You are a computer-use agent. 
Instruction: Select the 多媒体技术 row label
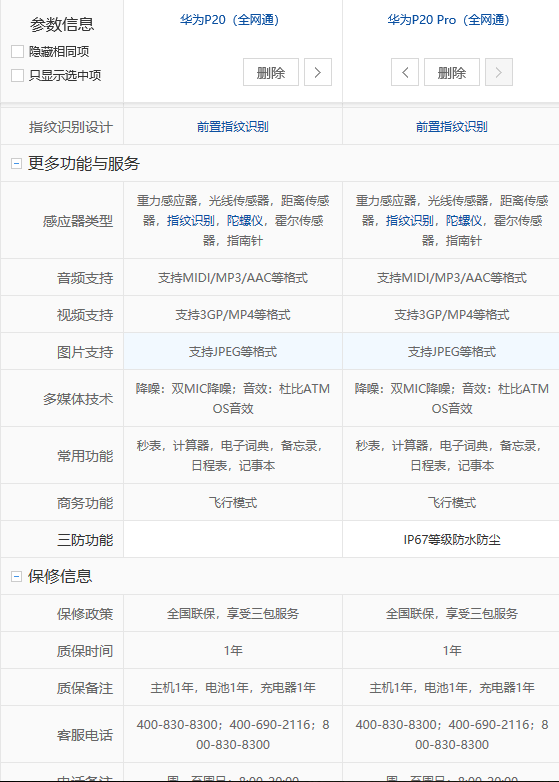pyautogui.click(x=78, y=399)
